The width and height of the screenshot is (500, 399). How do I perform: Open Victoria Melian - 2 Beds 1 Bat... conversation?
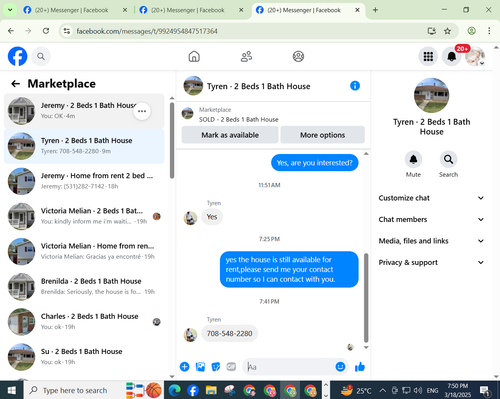[84, 216]
